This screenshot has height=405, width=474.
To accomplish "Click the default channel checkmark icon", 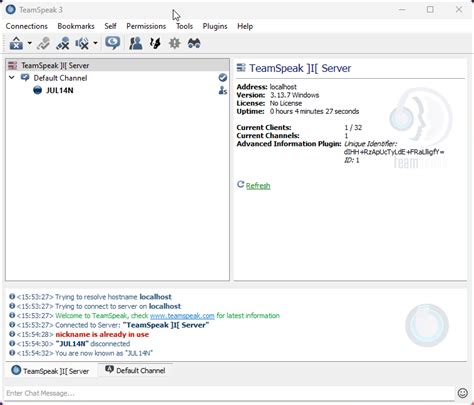I will click(x=223, y=78).
